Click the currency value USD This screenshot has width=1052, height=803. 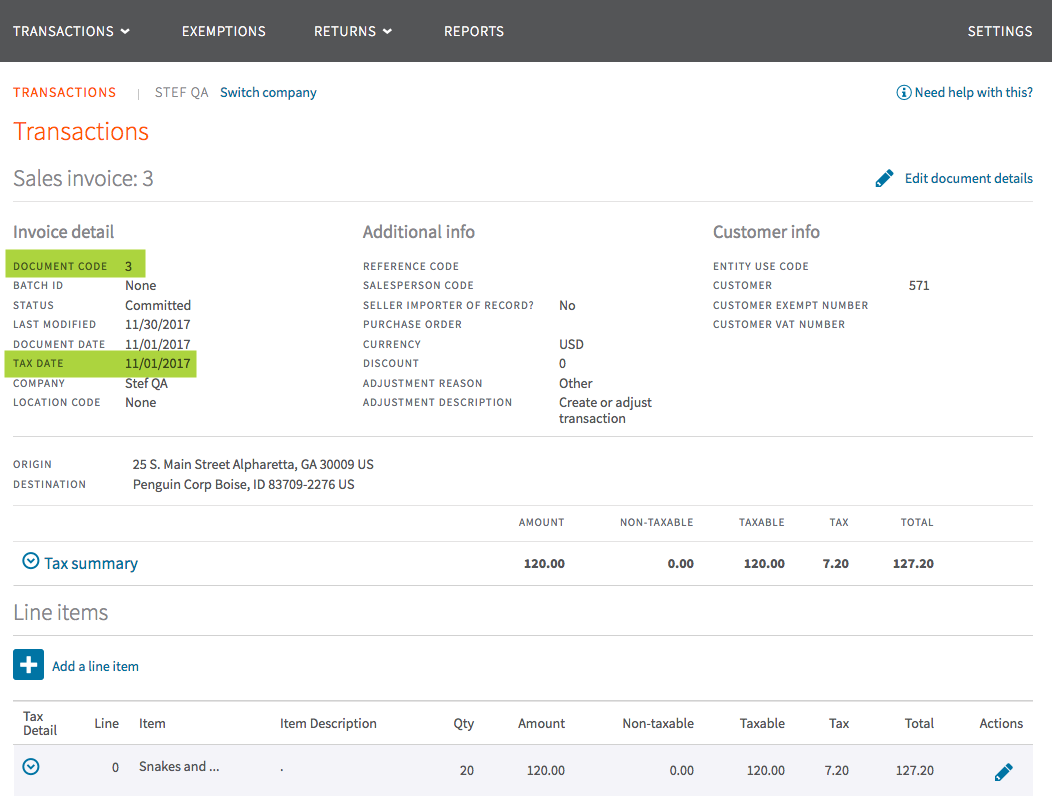click(x=572, y=344)
